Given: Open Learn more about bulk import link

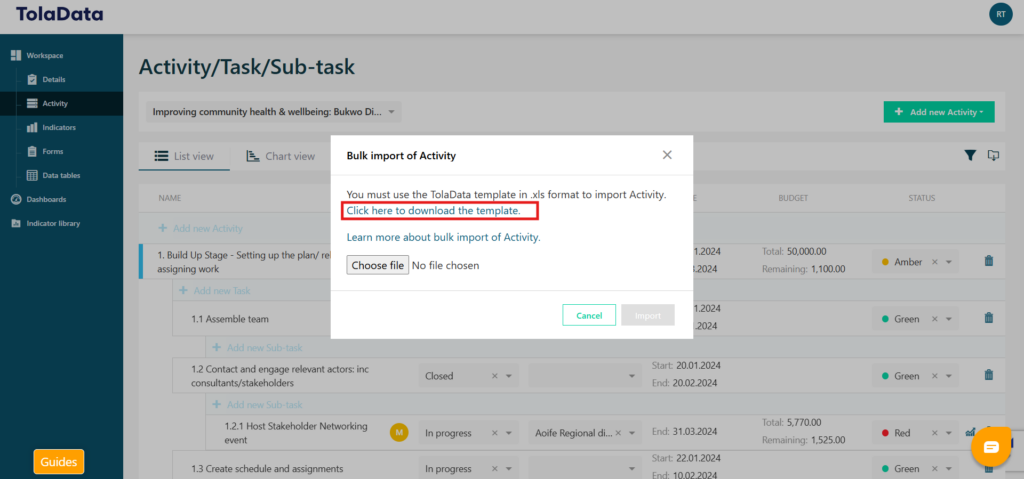Looking at the screenshot, I should [443, 237].
